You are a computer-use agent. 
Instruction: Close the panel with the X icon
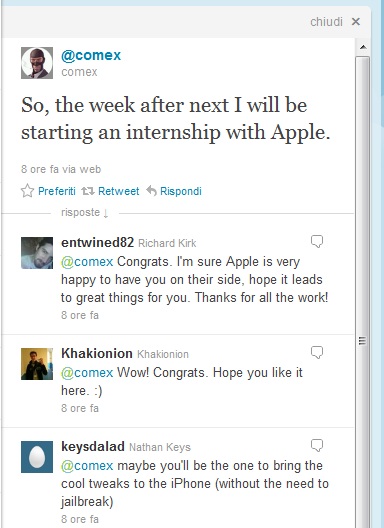(356, 22)
